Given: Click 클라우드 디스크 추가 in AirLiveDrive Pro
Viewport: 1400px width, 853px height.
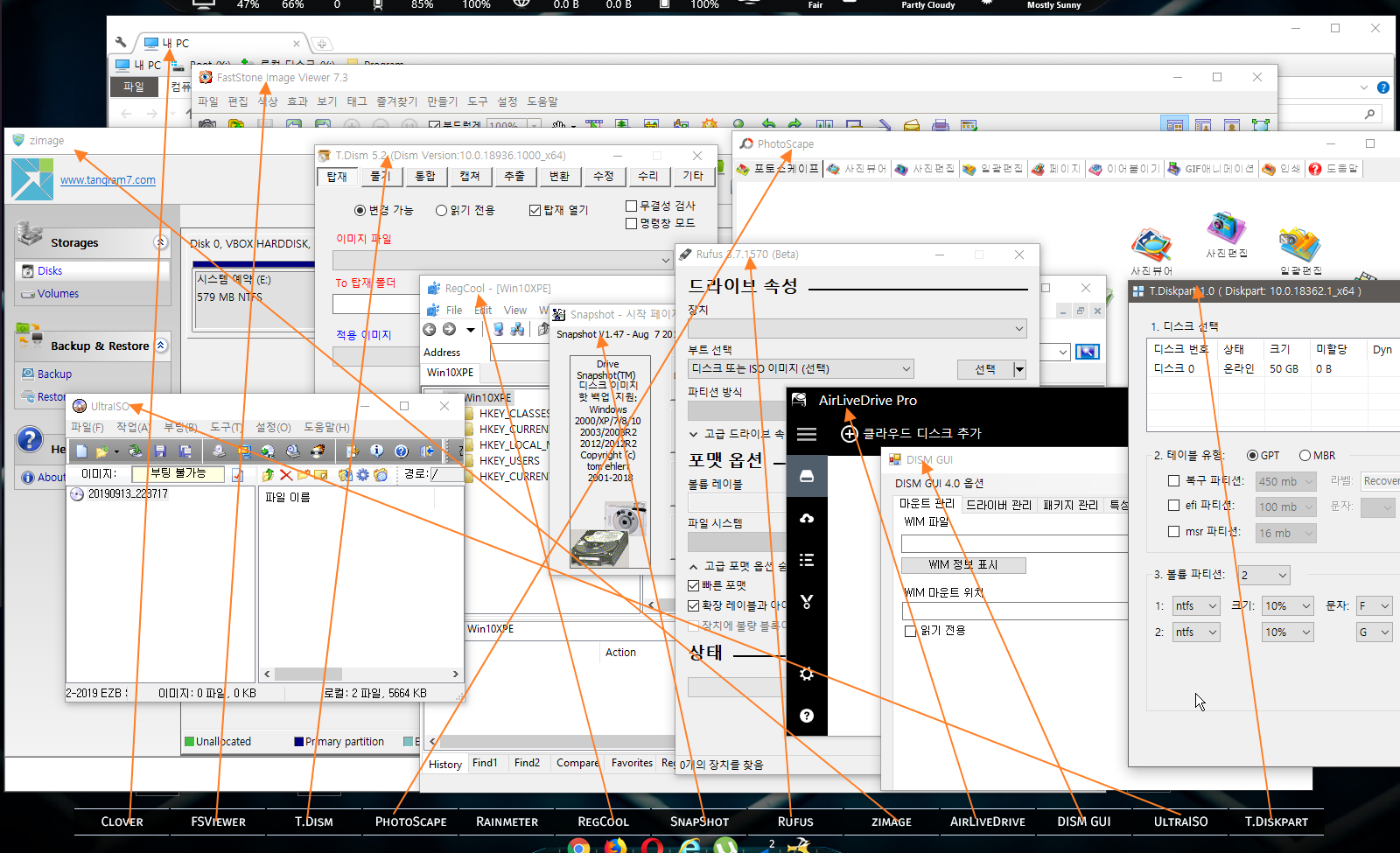Looking at the screenshot, I should 912,434.
